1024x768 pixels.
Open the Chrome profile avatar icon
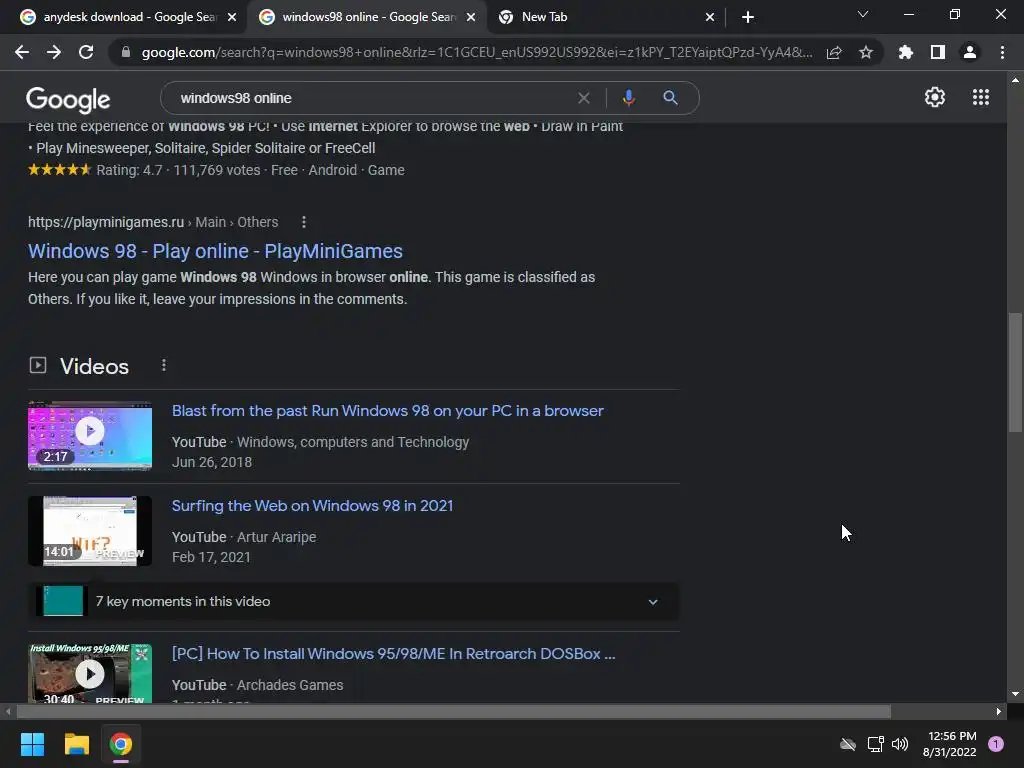[970, 52]
